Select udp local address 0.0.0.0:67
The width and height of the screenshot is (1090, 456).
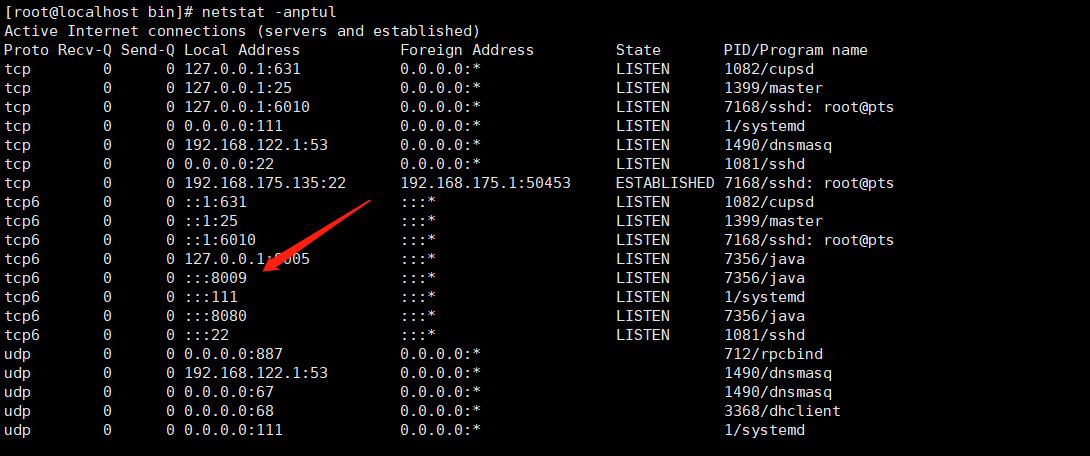(229, 392)
